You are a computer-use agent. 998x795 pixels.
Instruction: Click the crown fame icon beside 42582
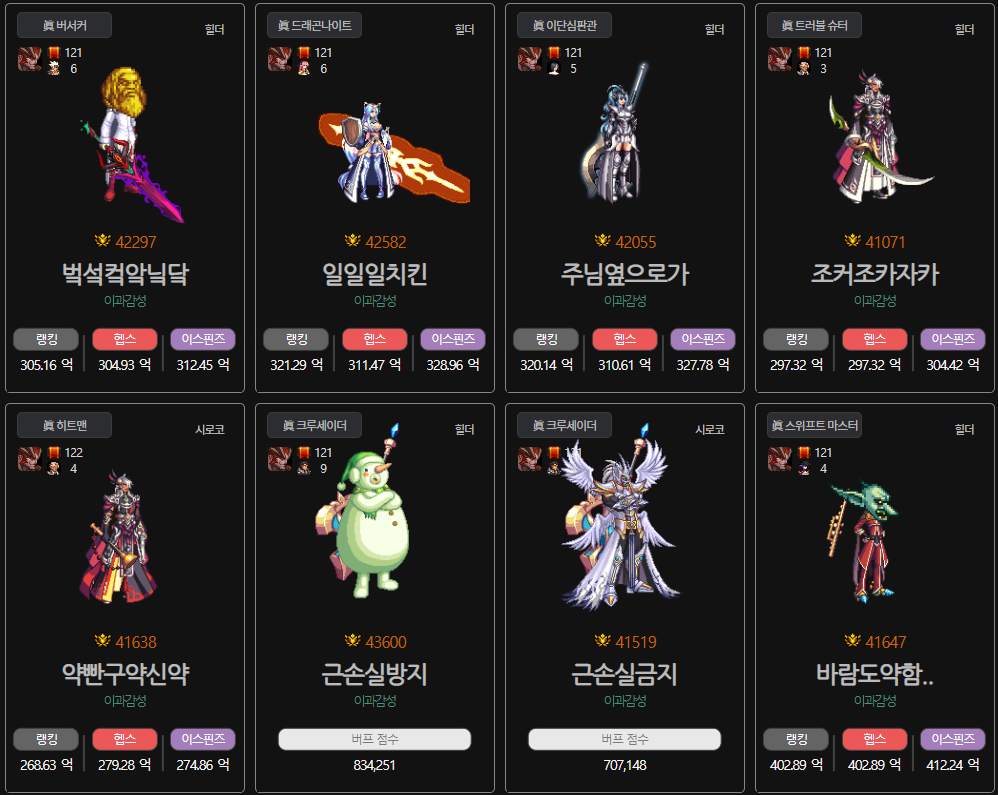(x=353, y=241)
